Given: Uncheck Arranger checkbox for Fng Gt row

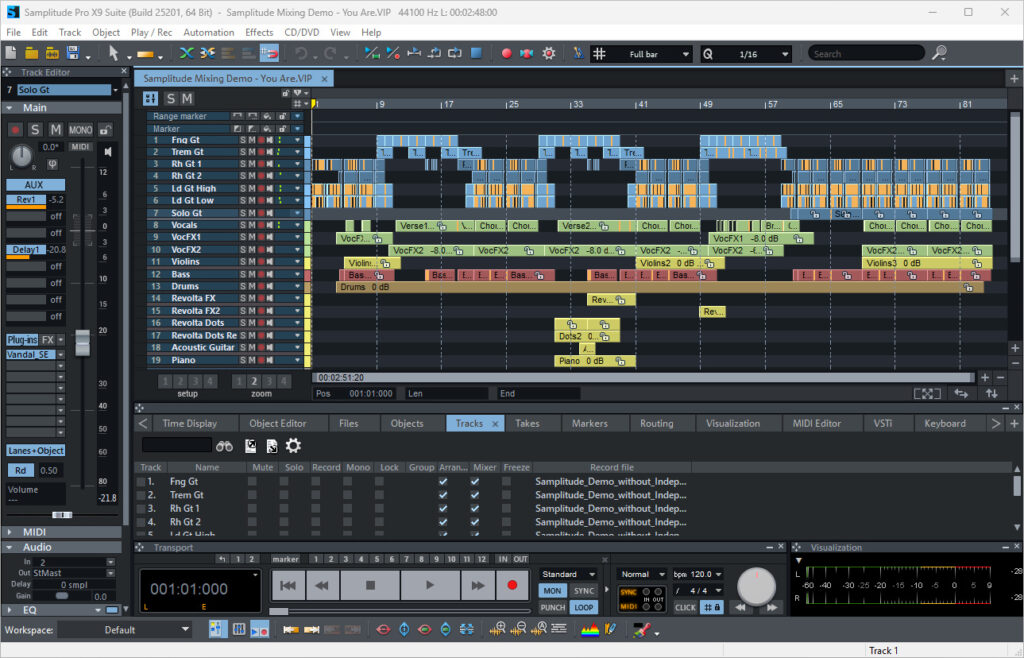Looking at the screenshot, I should coord(443,482).
